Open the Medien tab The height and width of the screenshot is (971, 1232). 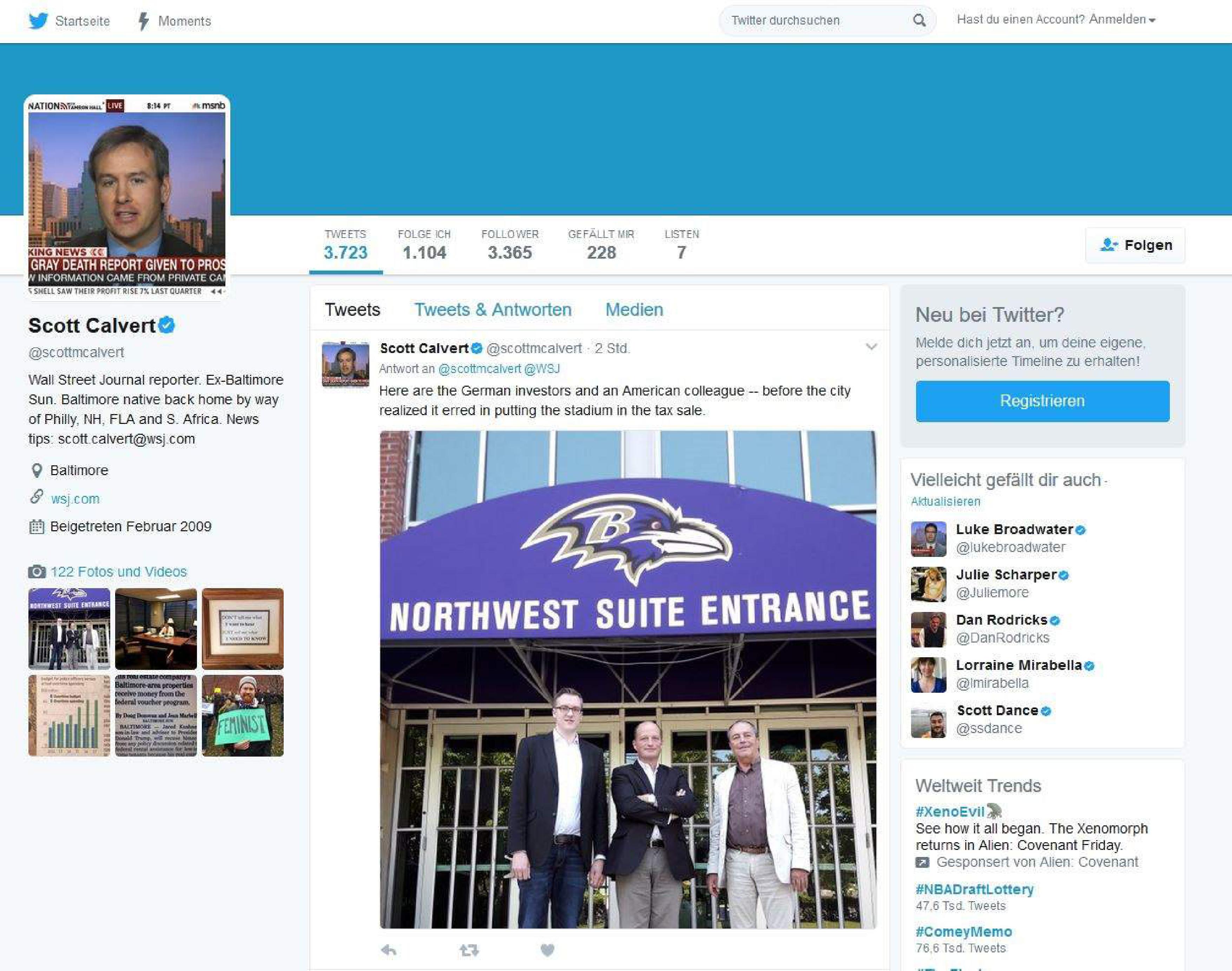634,309
